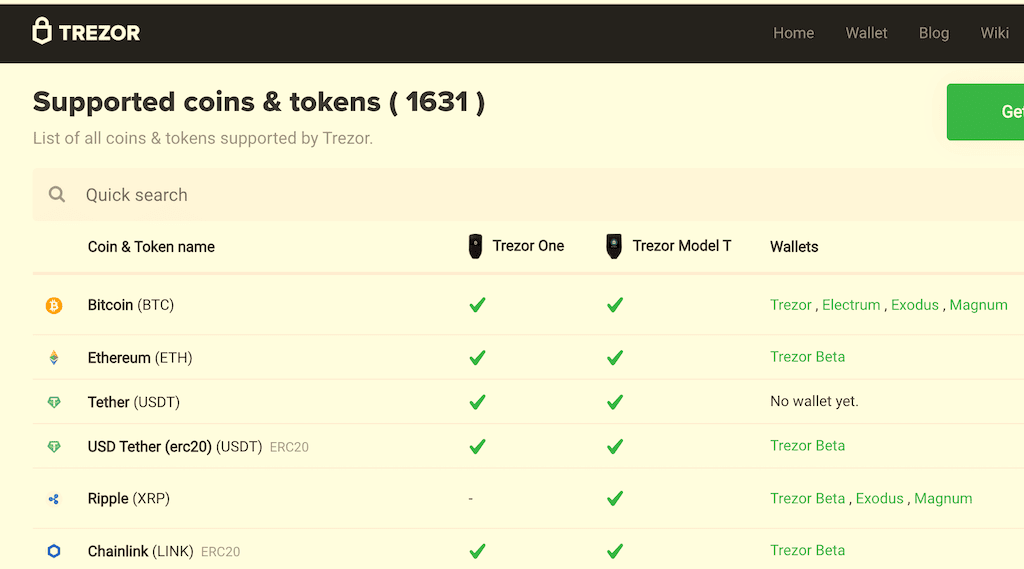1024x569 pixels.
Task: Select the Bitcoin (BTC) row name
Action: pyautogui.click(x=131, y=305)
